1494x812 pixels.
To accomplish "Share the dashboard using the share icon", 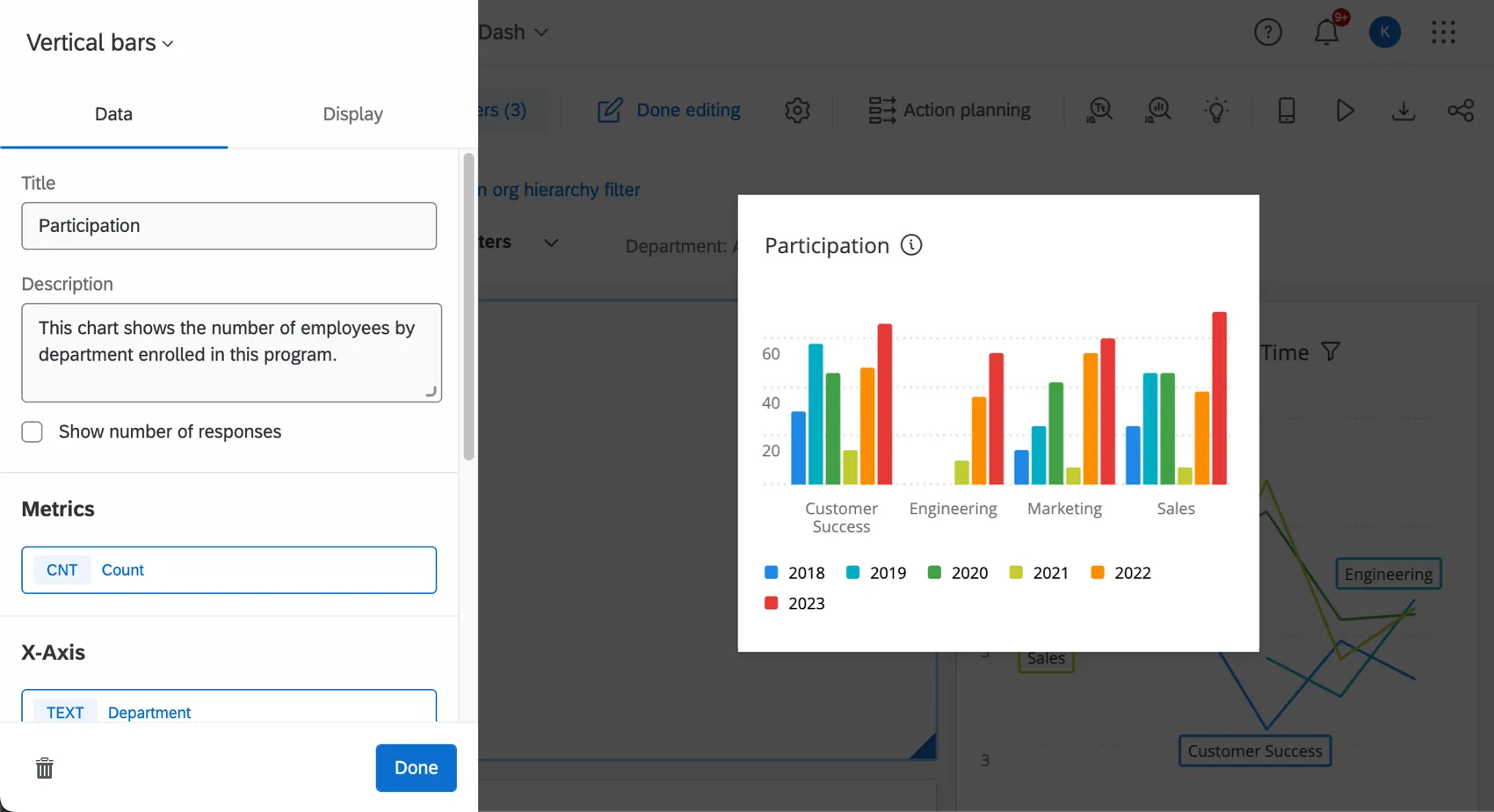I will tap(1461, 110).
